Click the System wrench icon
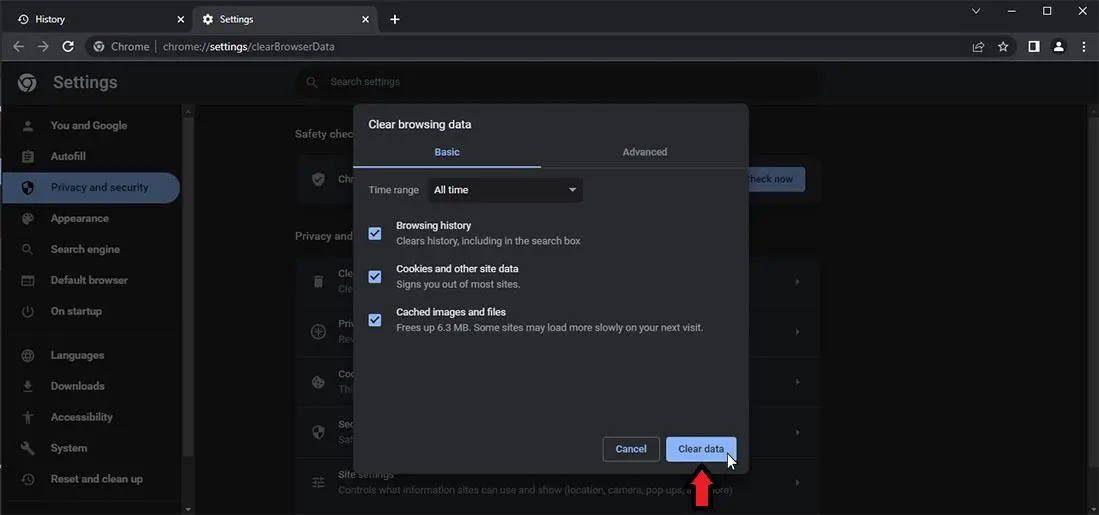 tap(28, 448)
